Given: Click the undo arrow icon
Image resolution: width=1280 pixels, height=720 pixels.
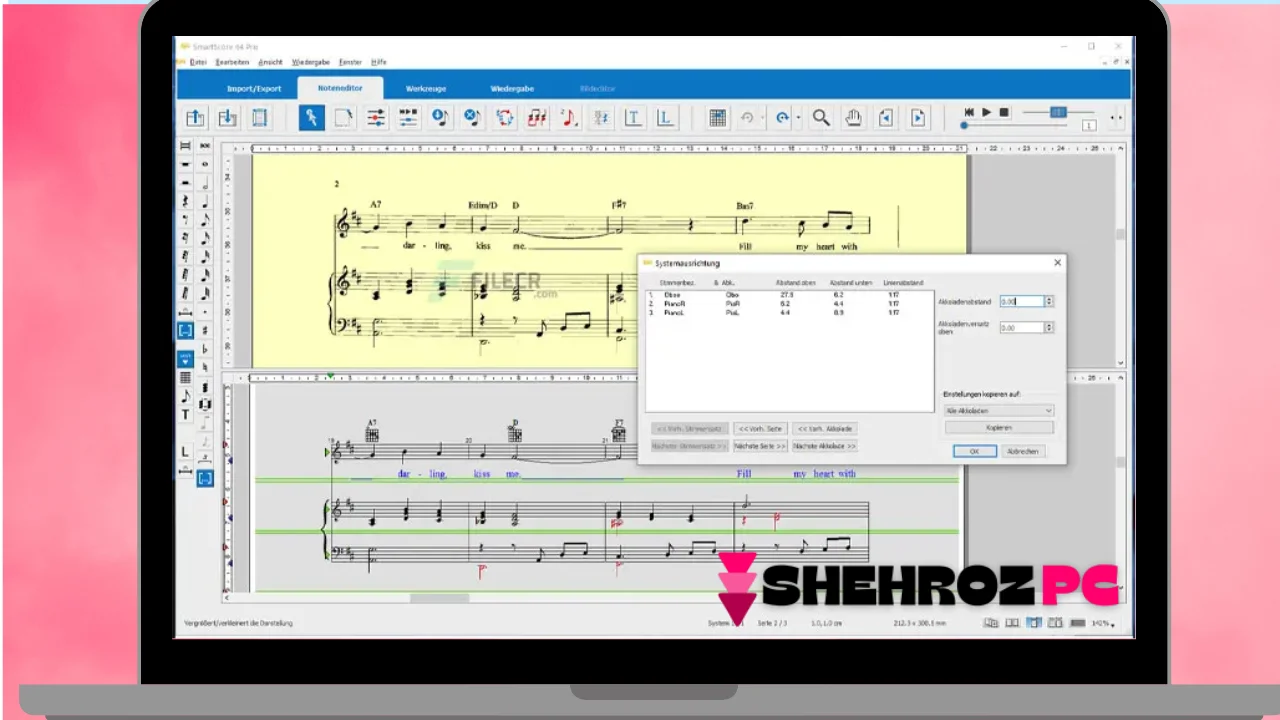Looking at the screenshot, I should point(747,118).
